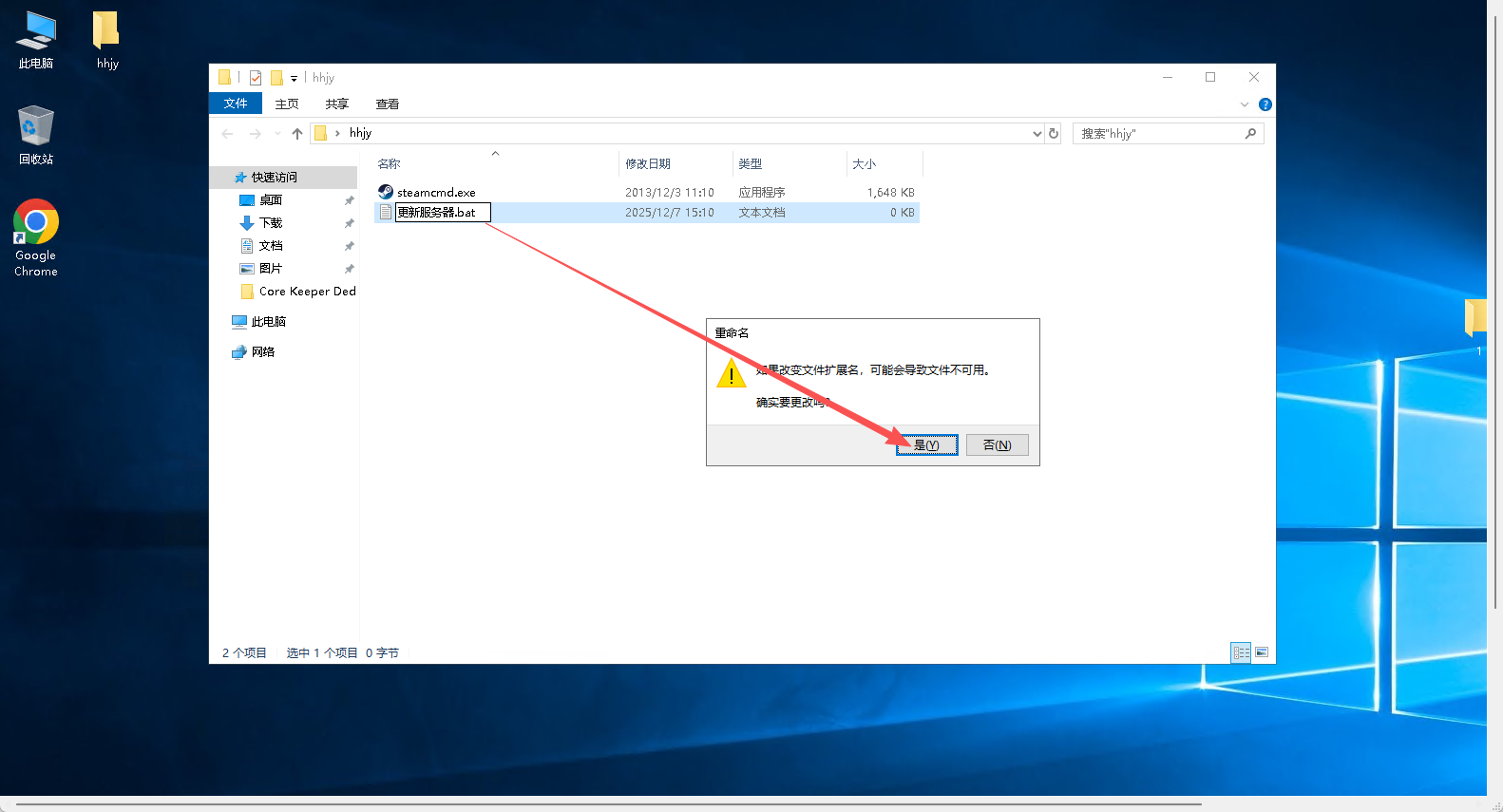Switch to large icons view in status bar
Screen dimensions: 1503x812
point(1262,652)
